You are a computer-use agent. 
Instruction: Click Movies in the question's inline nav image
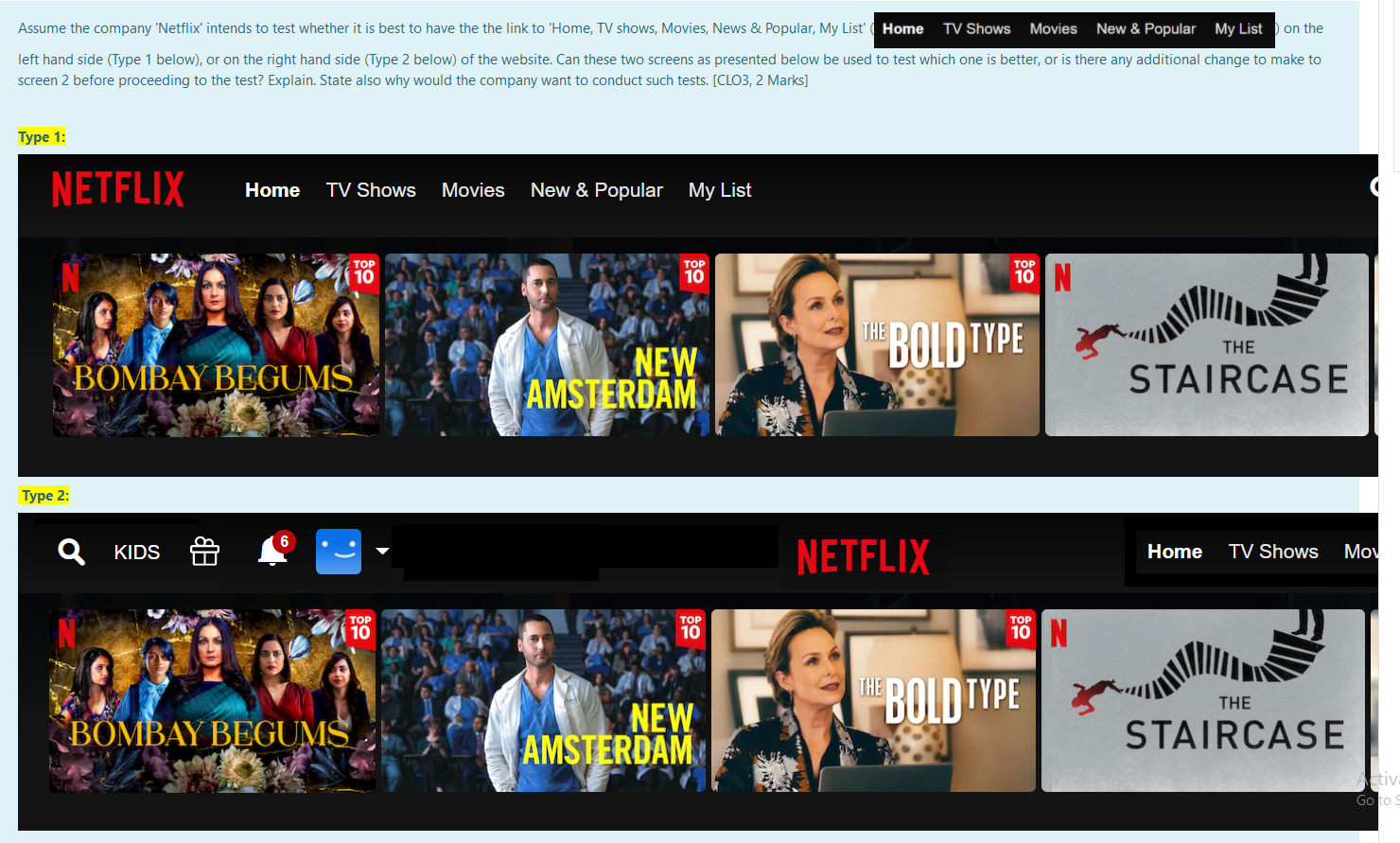[1053, 28]
